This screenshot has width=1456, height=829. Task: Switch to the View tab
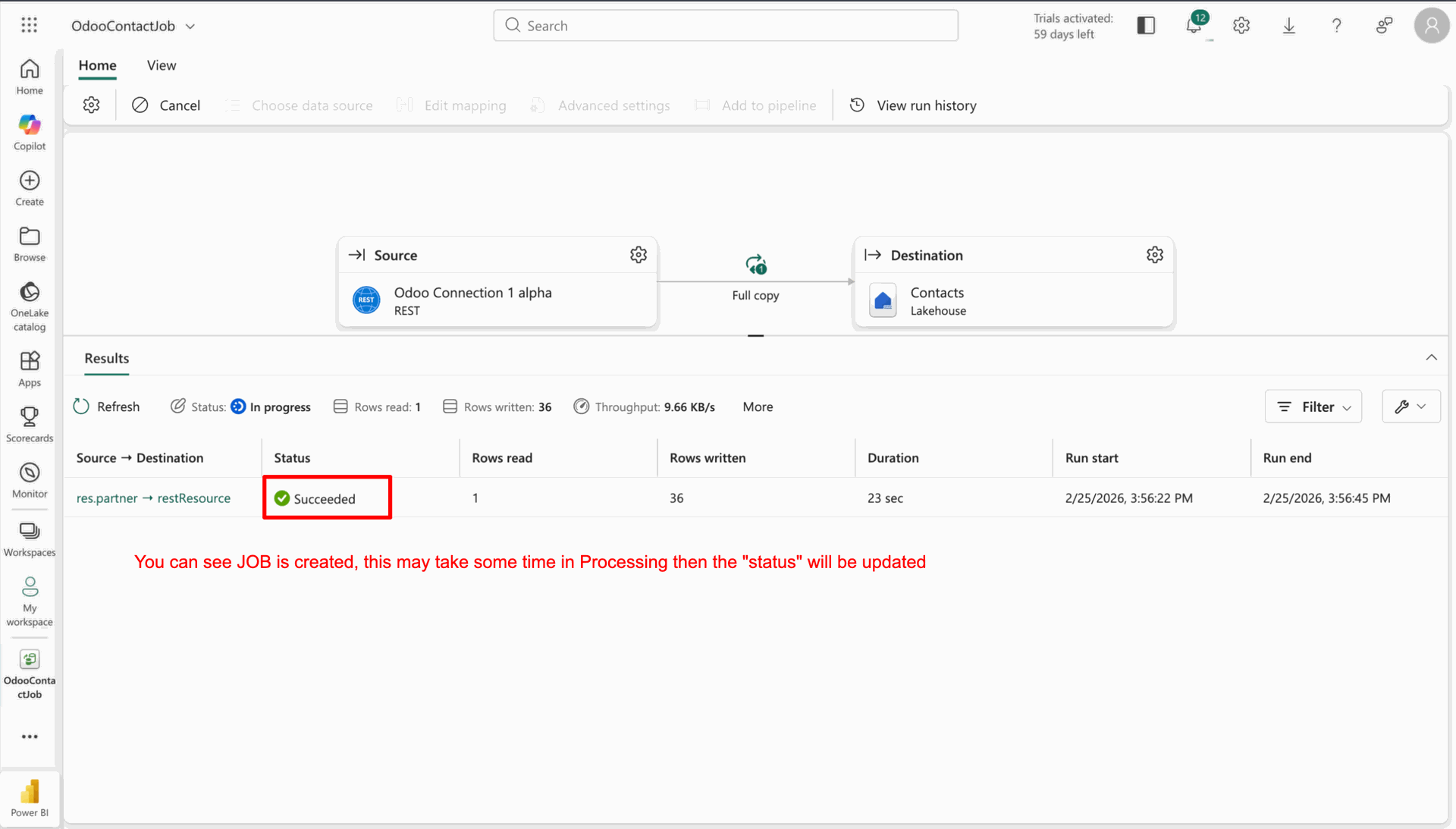coord(162,65)
